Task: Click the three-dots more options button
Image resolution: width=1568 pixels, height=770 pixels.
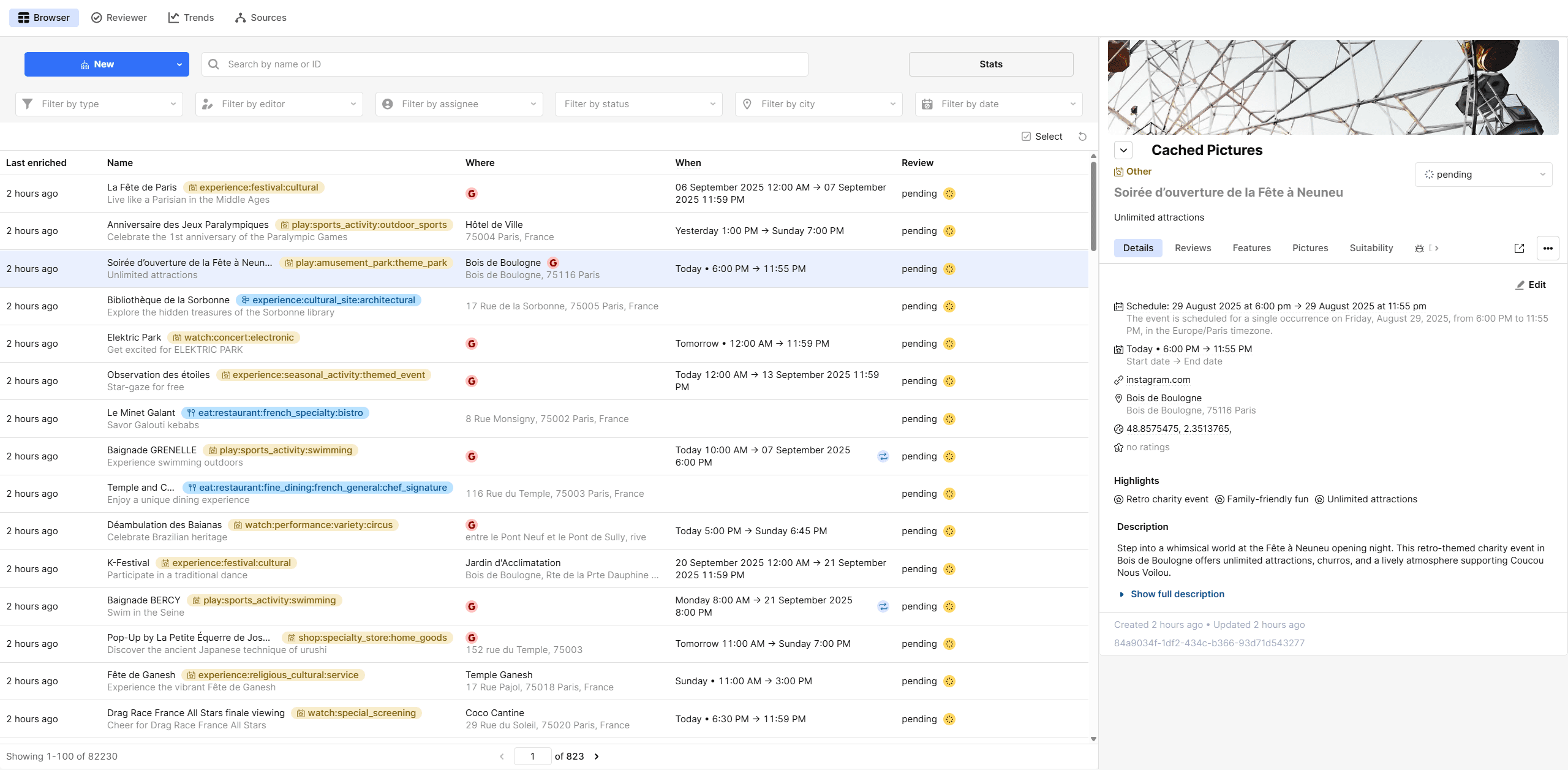Action: pos(1548,248)
